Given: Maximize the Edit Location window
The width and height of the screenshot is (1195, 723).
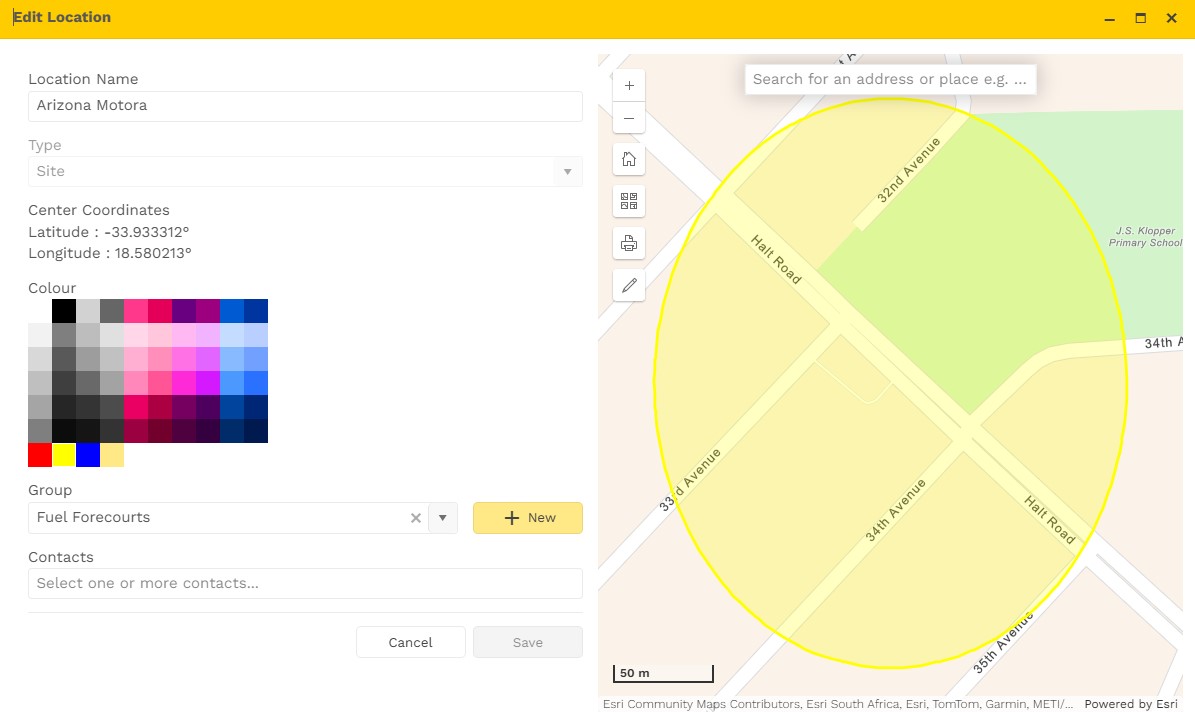Looking at the screenshot, I should click(x=1140, y=18).
